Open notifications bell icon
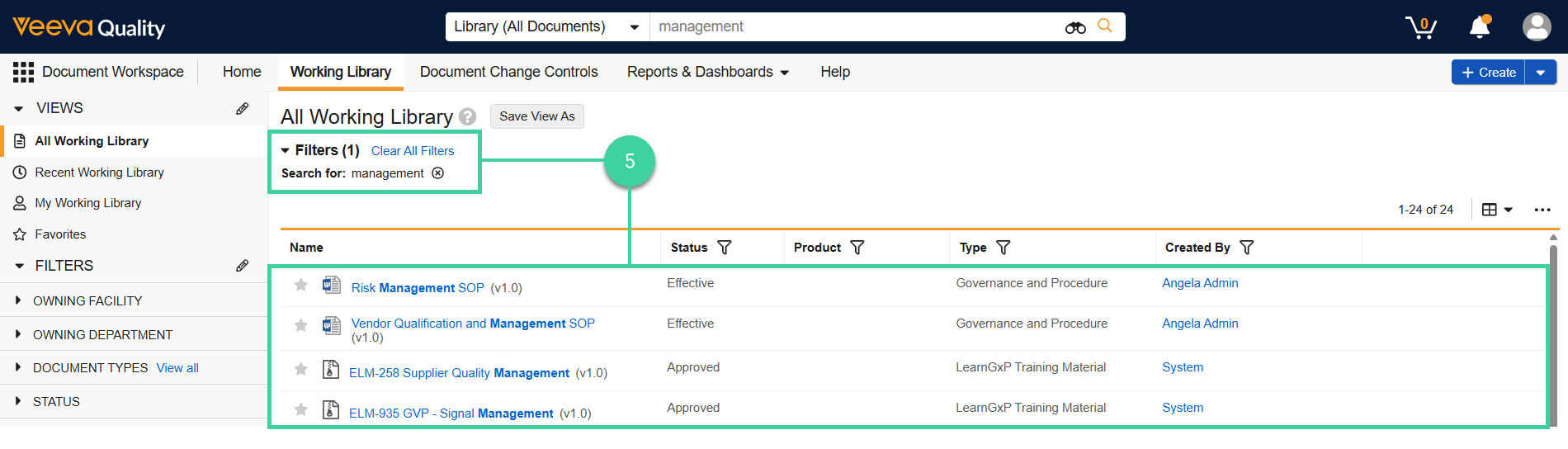Viewport: 1568px width, 449px height. click(1480, 26)
